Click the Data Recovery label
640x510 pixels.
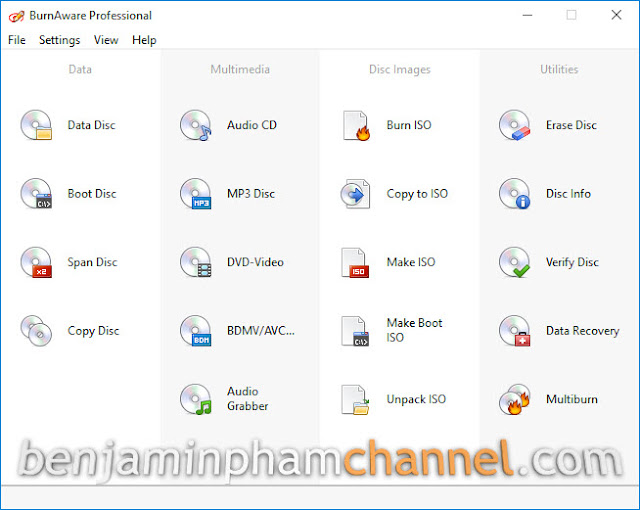click(583, 331)
